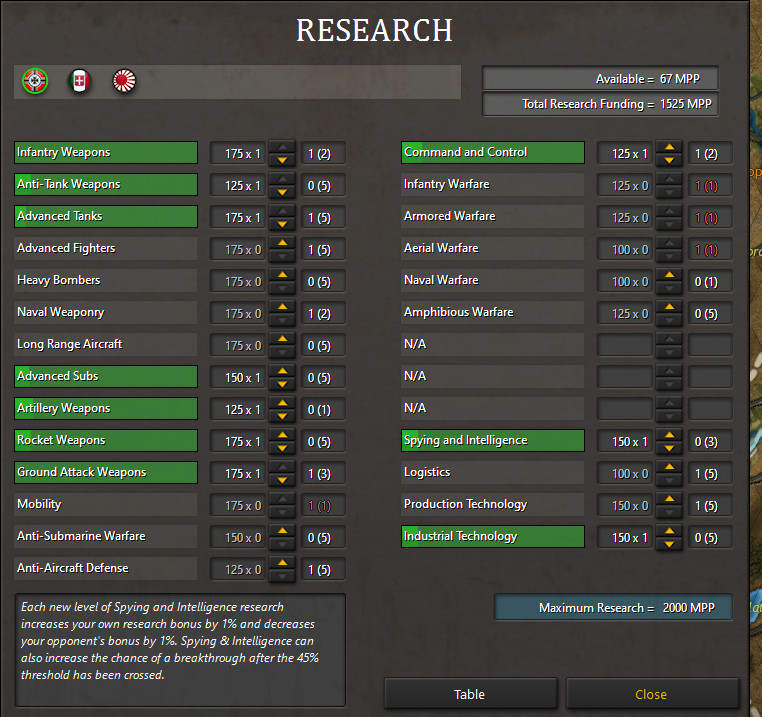Select the Anti-Tank Weapons research category
This screenshot has height=717, width=762.
tap(106, 185)
